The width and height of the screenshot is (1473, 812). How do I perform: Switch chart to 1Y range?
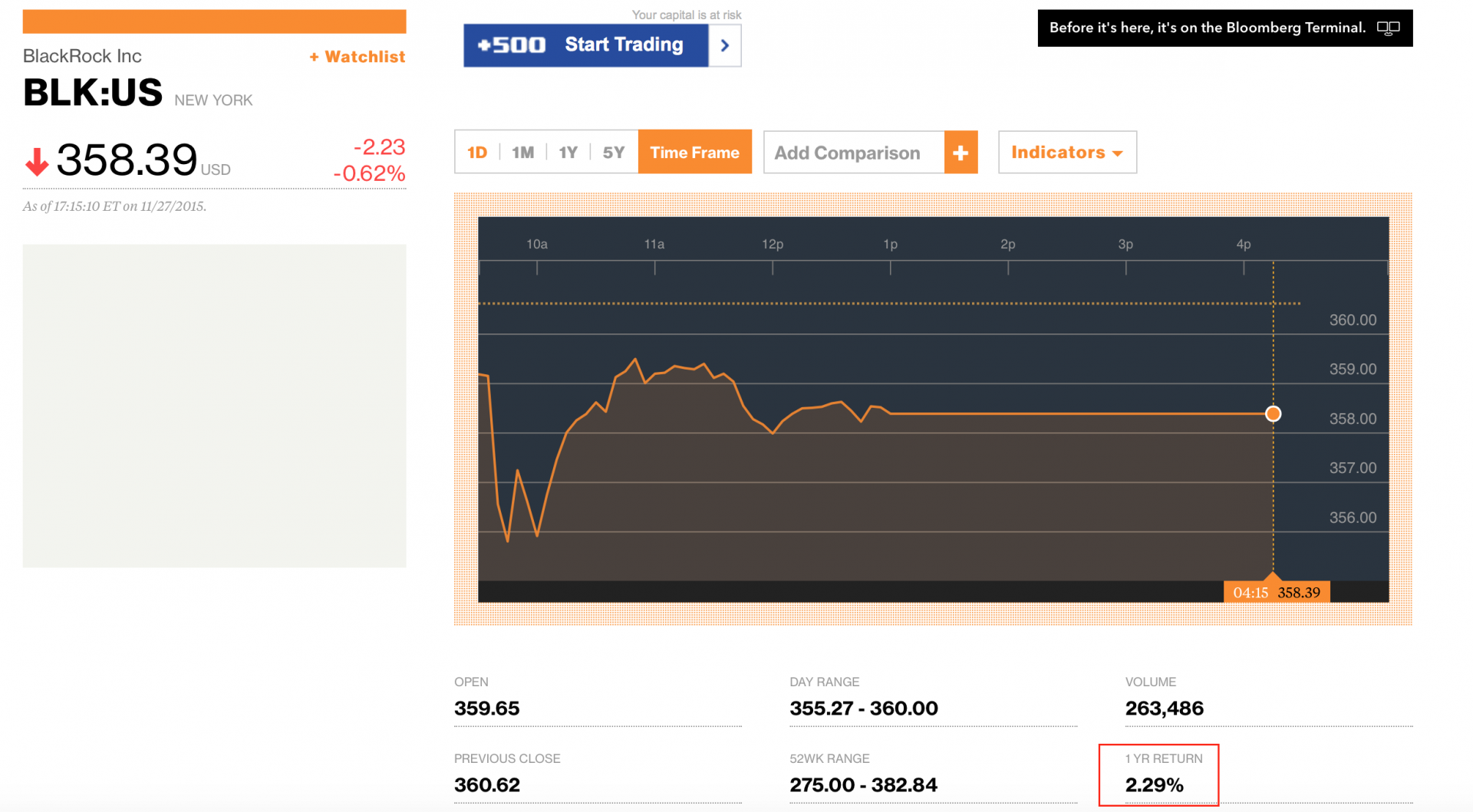coord(568,153)
